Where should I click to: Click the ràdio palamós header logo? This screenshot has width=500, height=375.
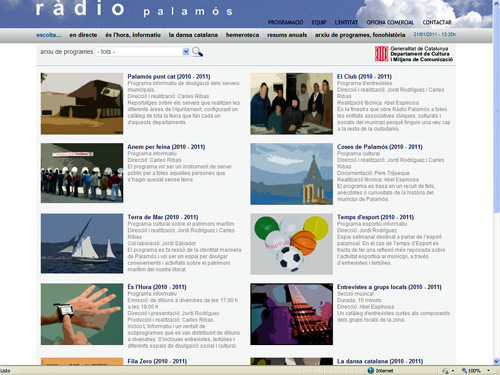[x=134, y=9]
